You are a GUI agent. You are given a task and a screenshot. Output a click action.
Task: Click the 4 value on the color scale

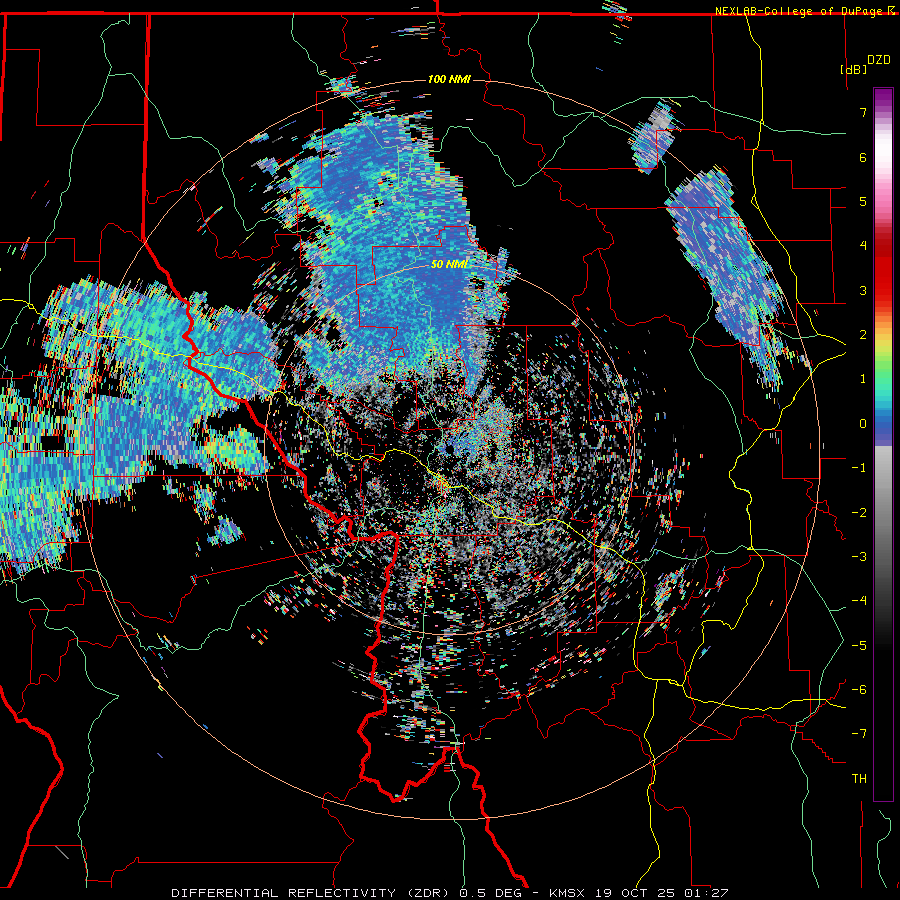pos(863,246)
